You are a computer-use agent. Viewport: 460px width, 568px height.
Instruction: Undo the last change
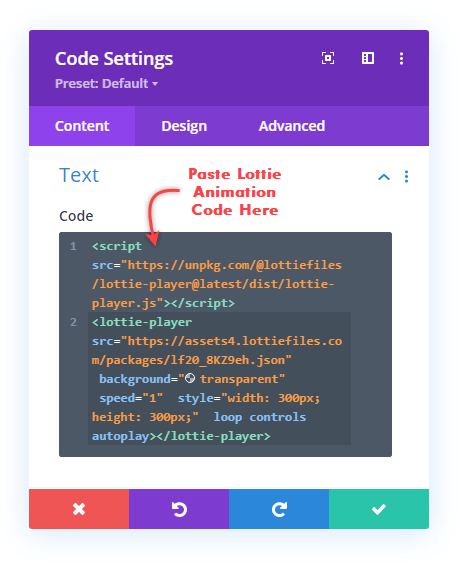179,509
